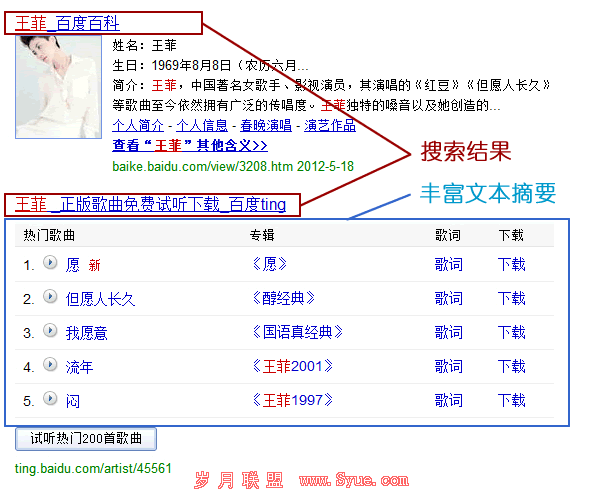Play the song 流年
The height and width of the screenshot is (490, 600).
(50, 365)
